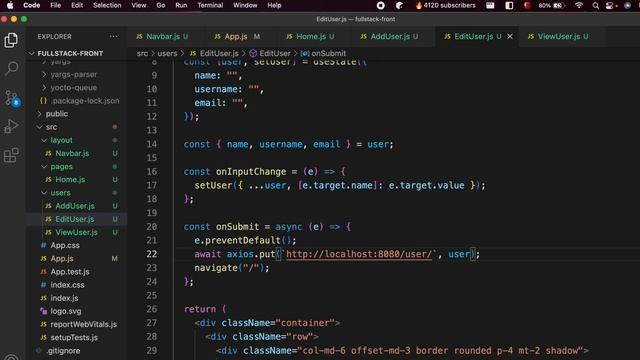The image size is (640, 360).
Task: Open the Run and Debug view
Action: click(11, 126)
